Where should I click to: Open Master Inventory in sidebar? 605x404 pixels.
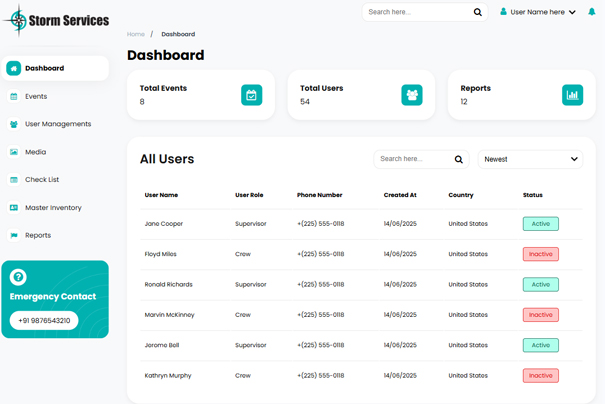click(x=53, y=208)
